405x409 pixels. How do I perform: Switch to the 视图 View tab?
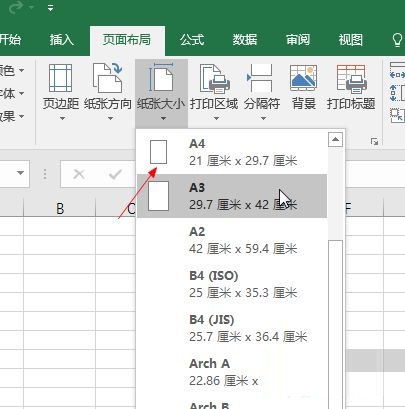click(350, 40)
